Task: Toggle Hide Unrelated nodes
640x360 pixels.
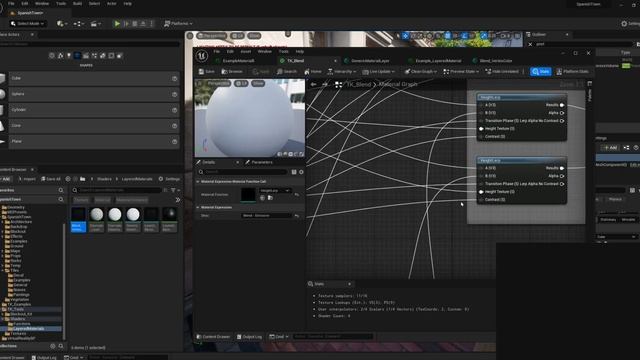Action: coord(502,71)
